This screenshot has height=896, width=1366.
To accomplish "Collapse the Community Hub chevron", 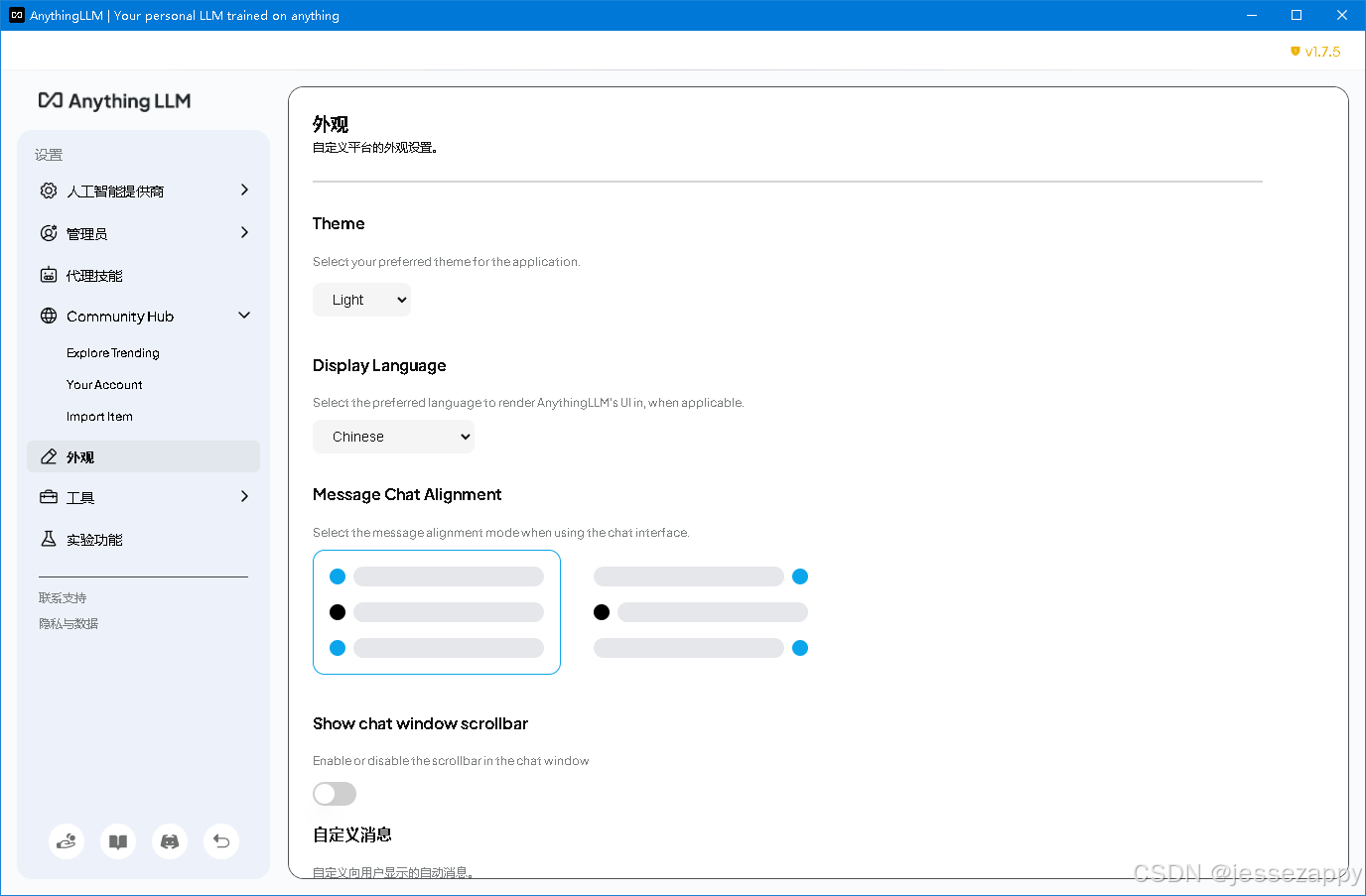I will (x=244, y=316).
